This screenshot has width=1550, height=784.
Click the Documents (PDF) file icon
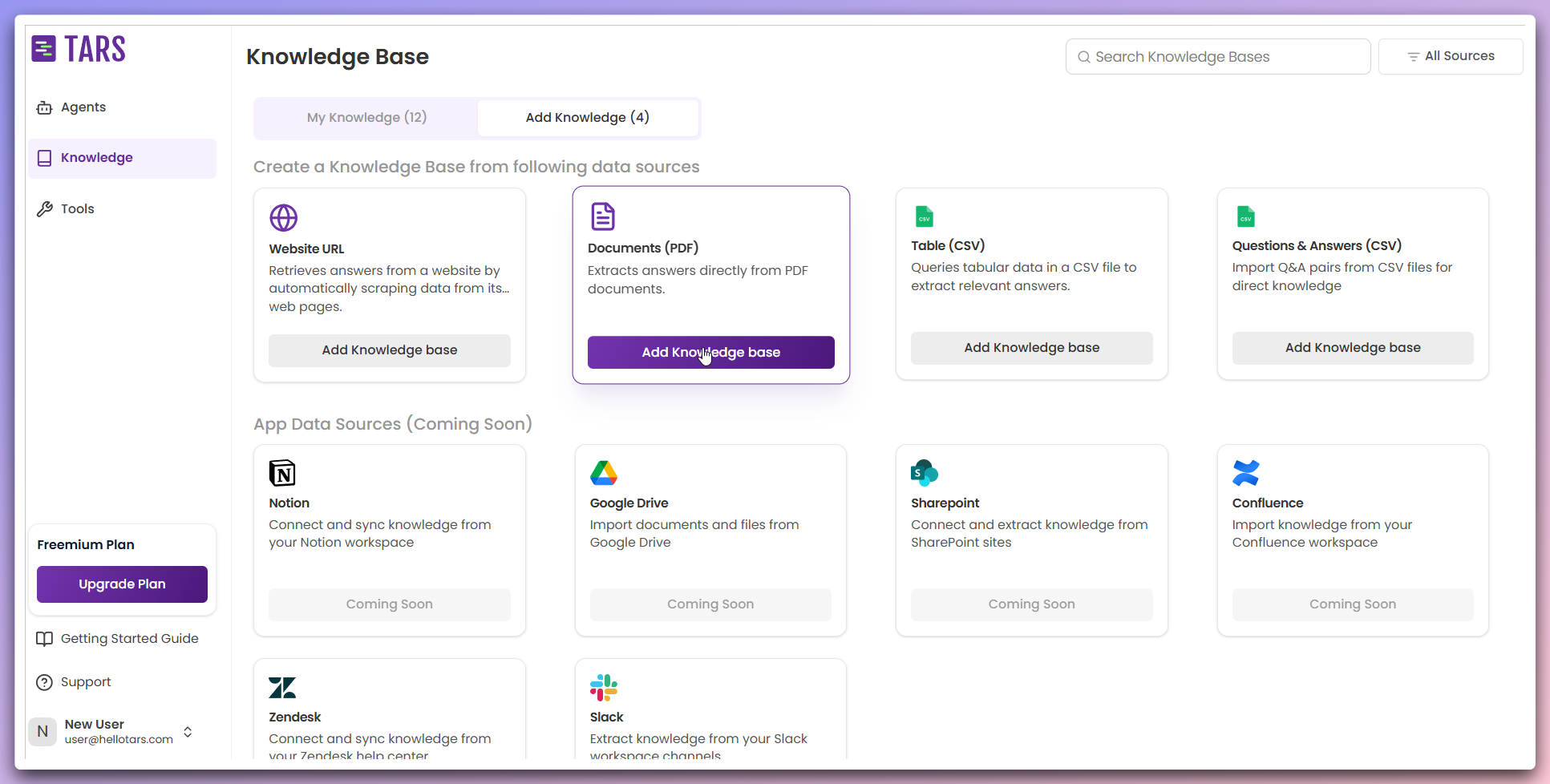pos(603,216)
